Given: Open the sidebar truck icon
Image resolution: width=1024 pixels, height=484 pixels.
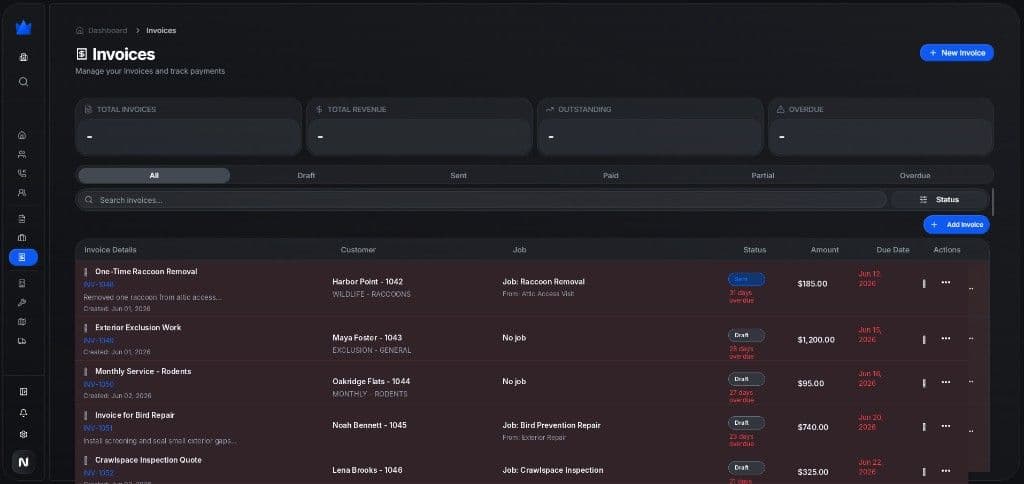Looking at the screenshot, I should 22,341.
